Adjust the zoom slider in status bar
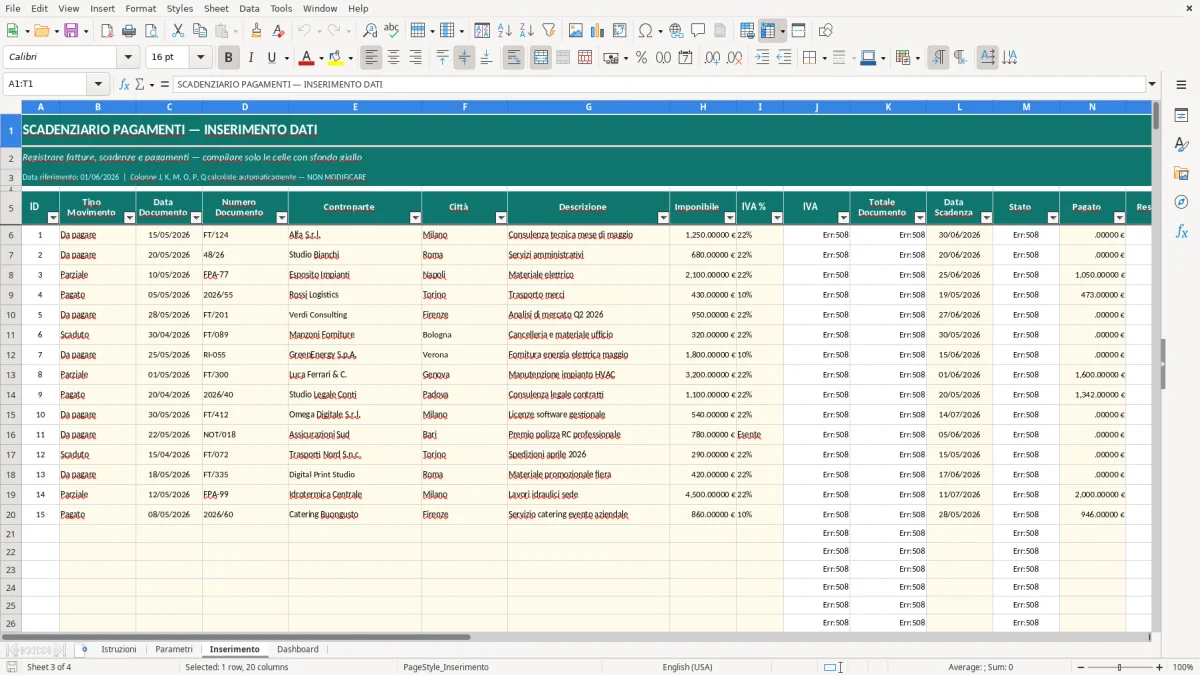 [x=1120, y=667]
